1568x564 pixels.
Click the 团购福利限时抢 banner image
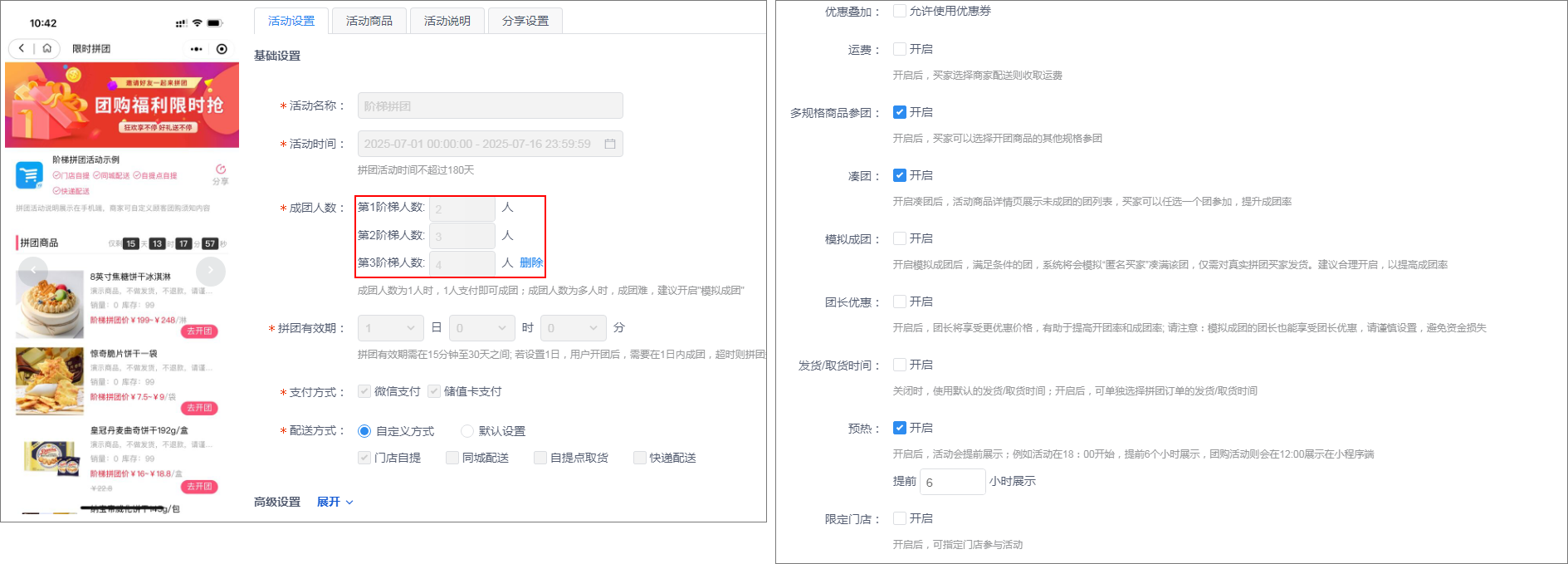click(x=122, y=105)
